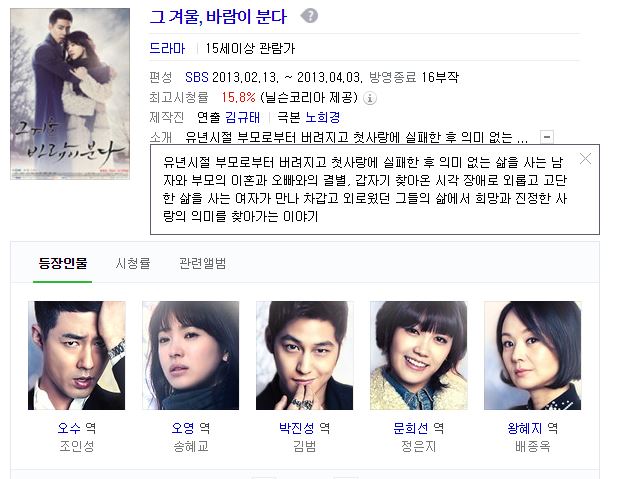Open writer 노희경 link
This screenshot has height=479, width=625.
click(x=322, y=117)
